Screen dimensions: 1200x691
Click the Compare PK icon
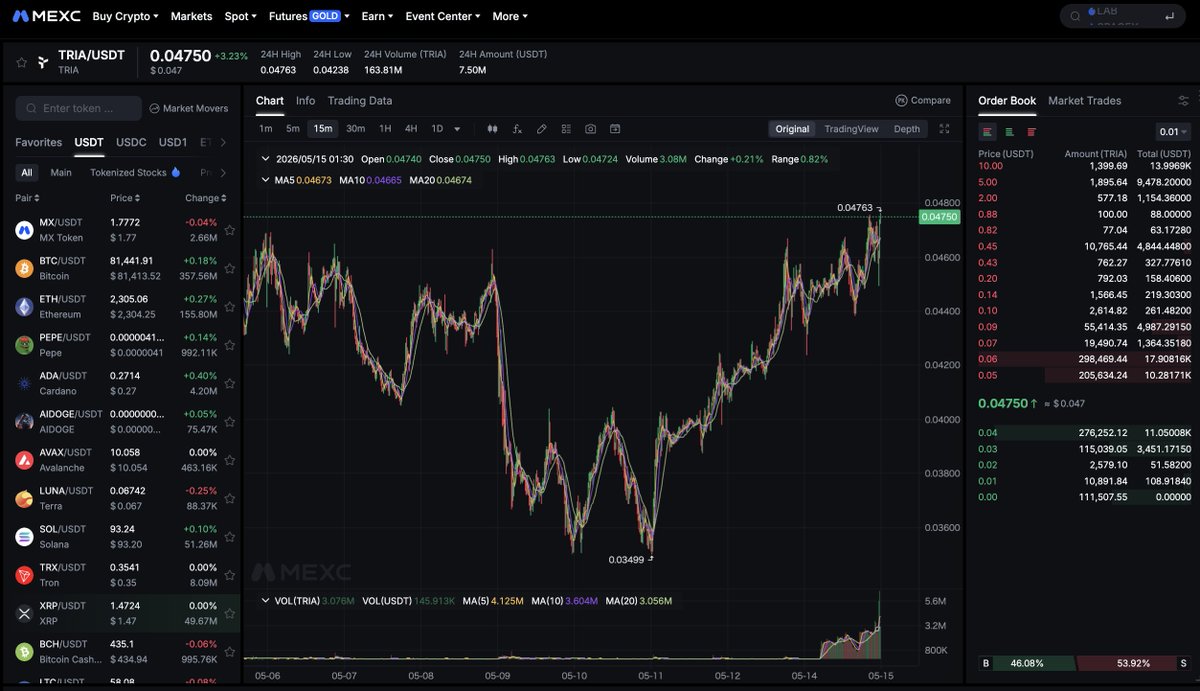901,100
